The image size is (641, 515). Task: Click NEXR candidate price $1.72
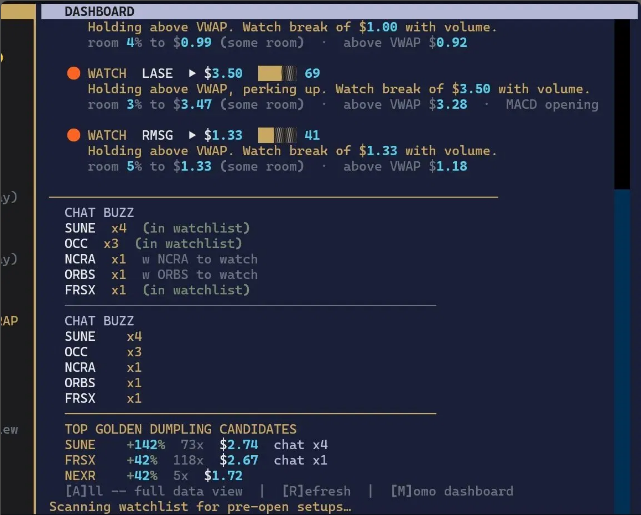(223, 476)
